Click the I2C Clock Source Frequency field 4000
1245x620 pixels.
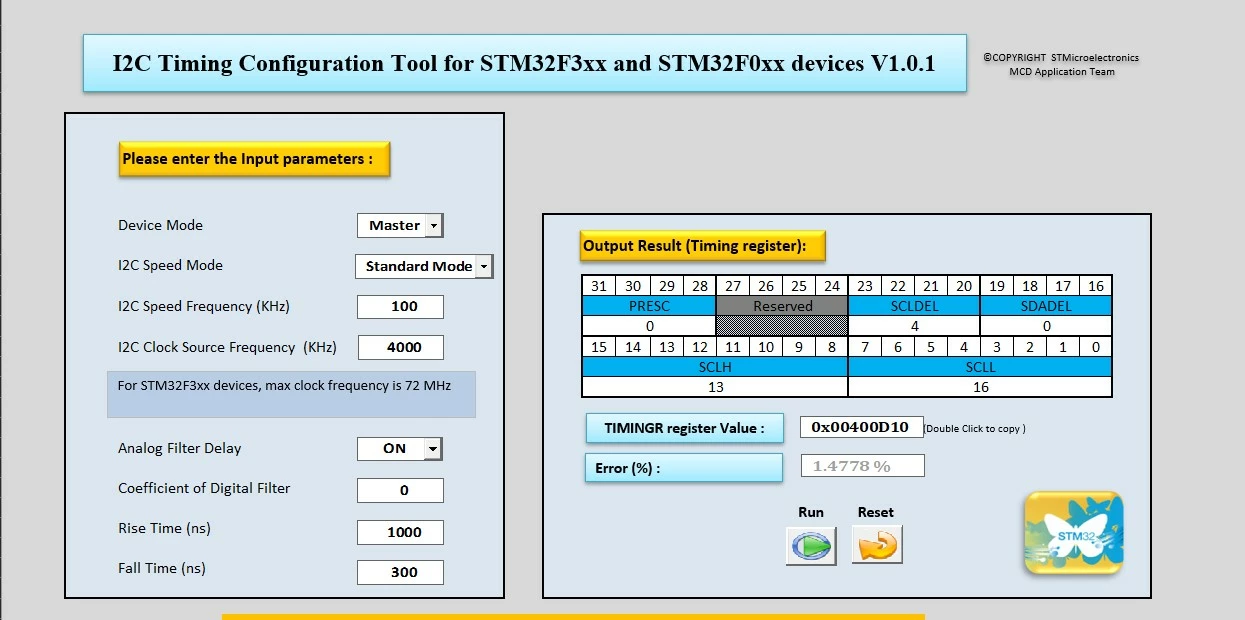coord(400,347)
